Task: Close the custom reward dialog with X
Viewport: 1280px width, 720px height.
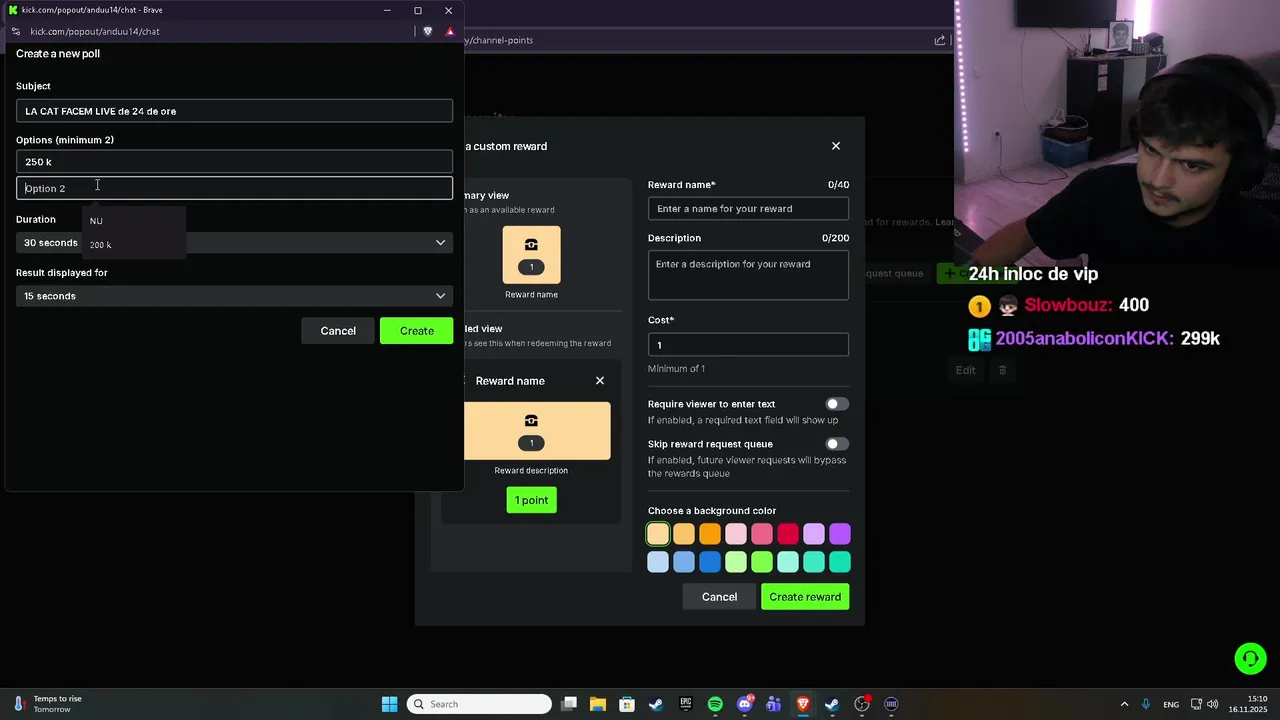Action: pos(836,146)
